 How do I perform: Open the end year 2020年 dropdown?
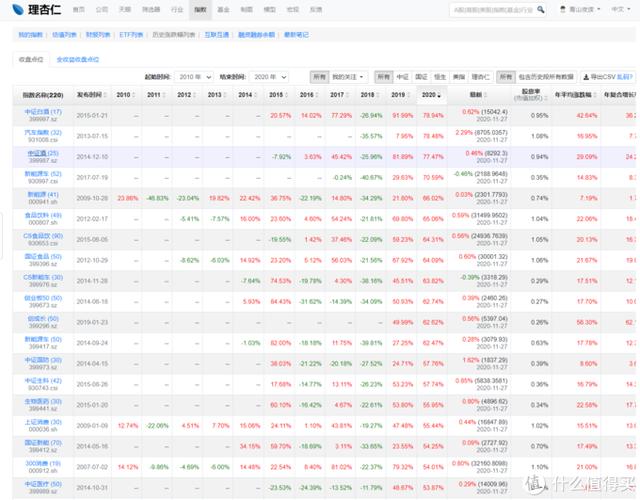coord(269,77)
